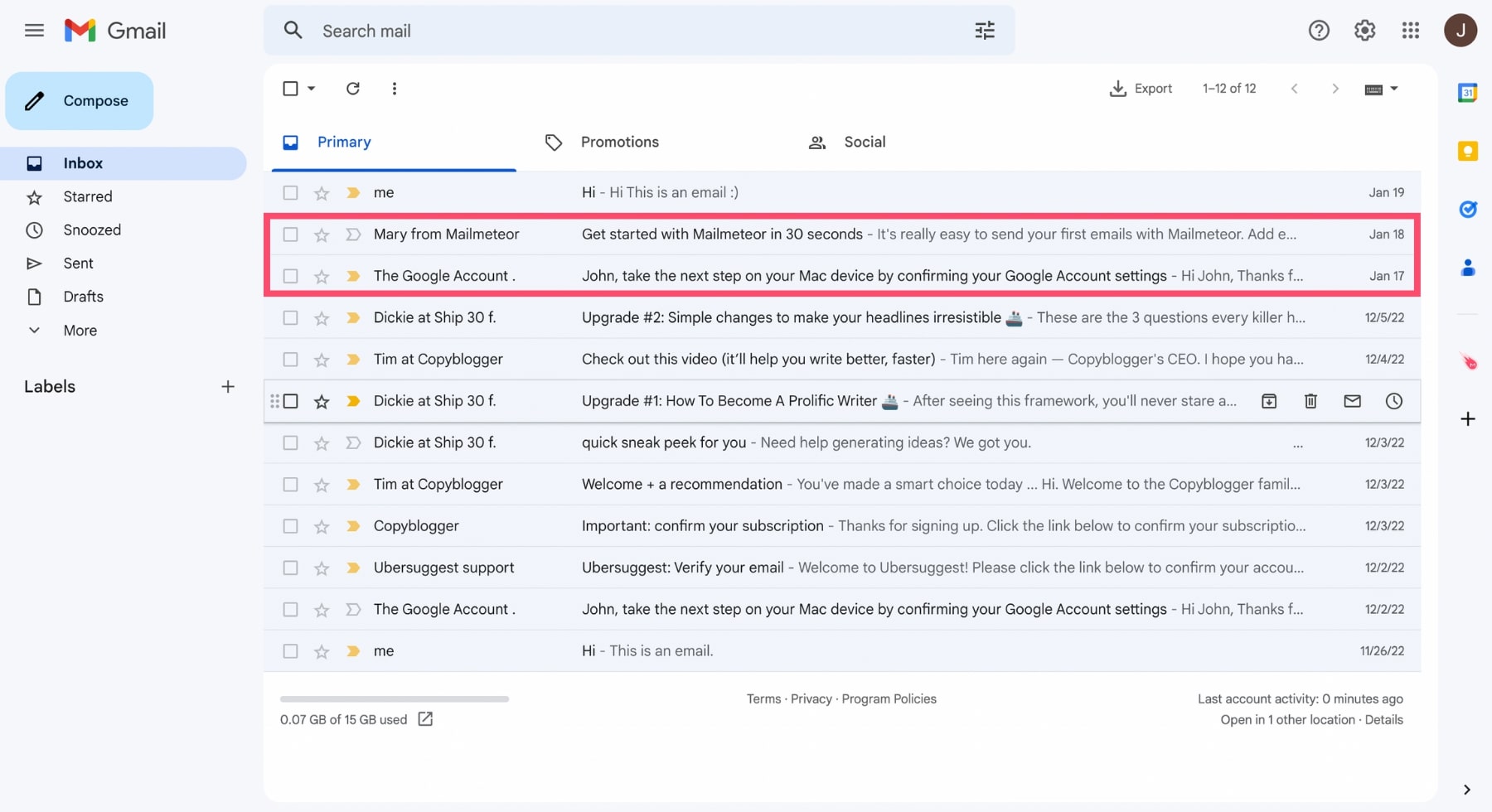This screenshot has height=812, width=1492.
Task: Click in the Search mail field
Action: [638, 31]
